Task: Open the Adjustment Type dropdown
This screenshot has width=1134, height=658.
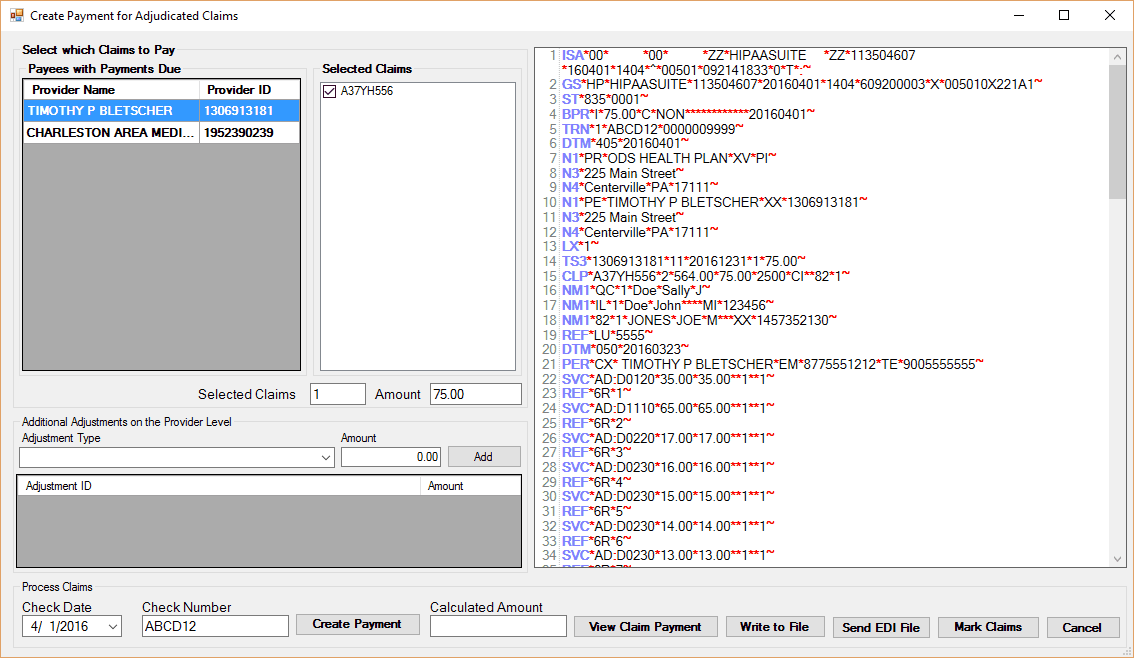Action: (x=325, y=457)
